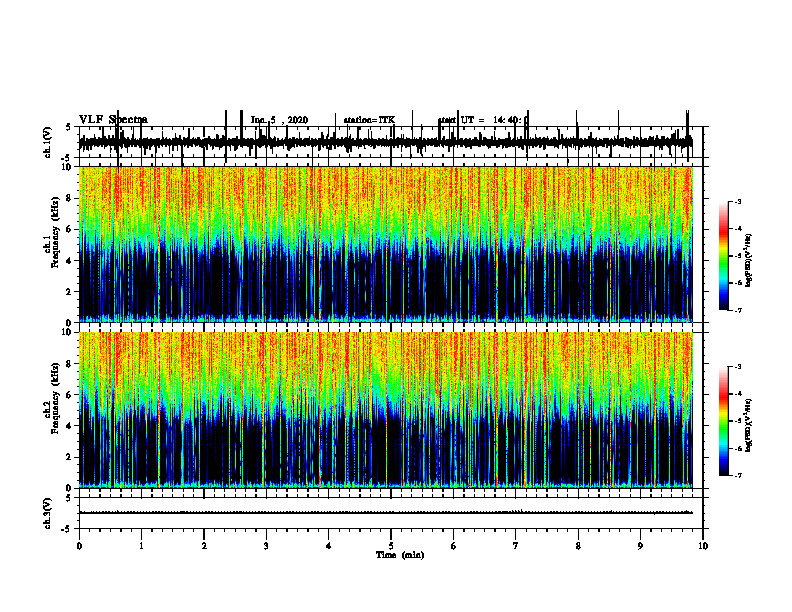Click the "VLF Spectra" title text

click(x=113, y=120)
